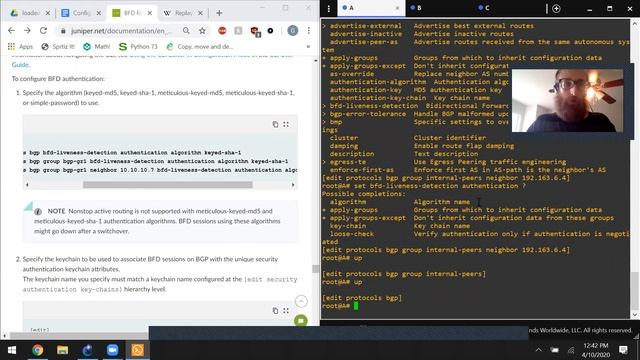Image resolution: width=640 pixels, height=360 pixels.
Task: Bookmark this page with the star icon
Action: coord(202,31)
